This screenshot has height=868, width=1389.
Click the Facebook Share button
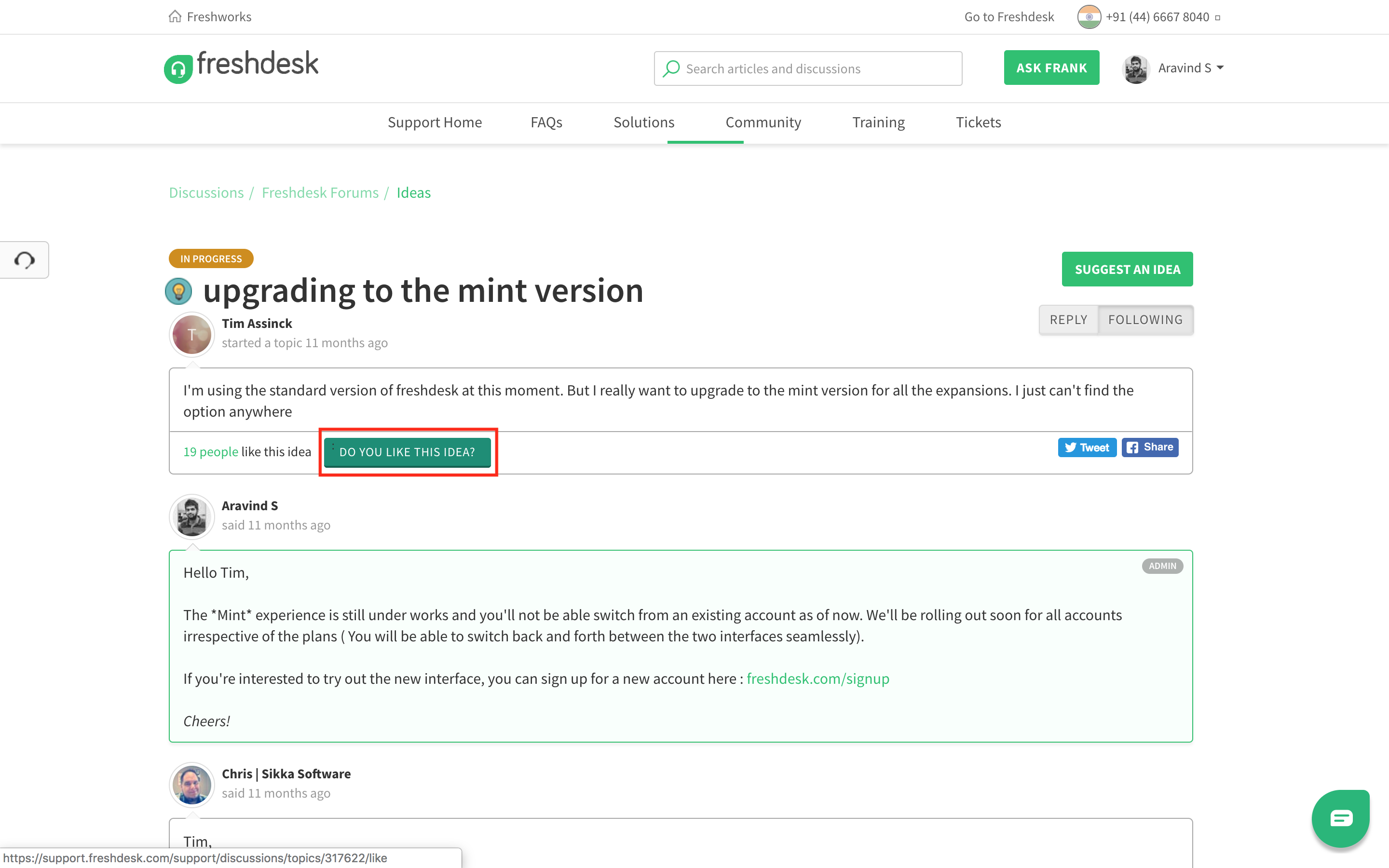[x=1150, y=447]
